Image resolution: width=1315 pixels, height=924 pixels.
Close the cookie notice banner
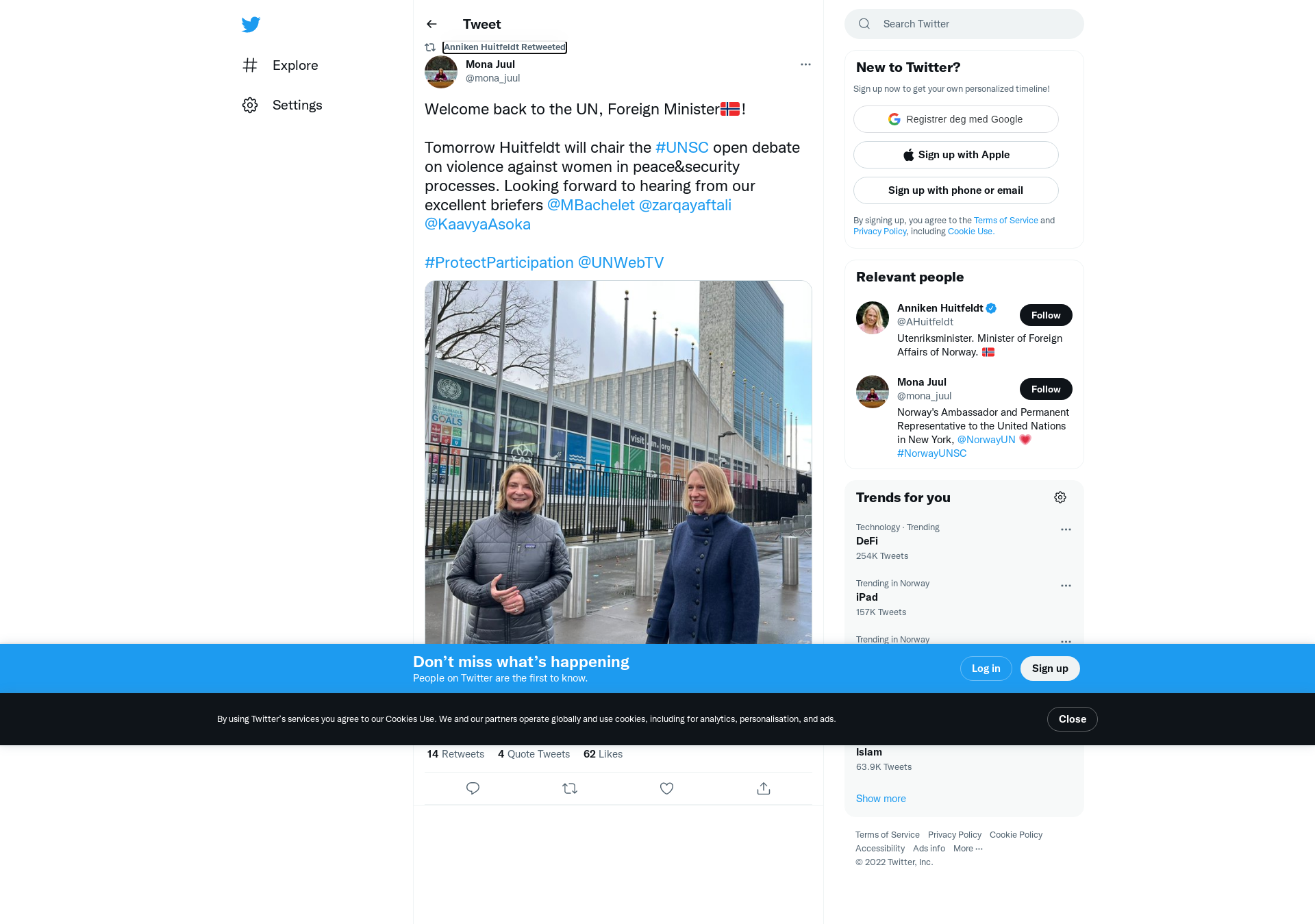tap(1073, 719)
